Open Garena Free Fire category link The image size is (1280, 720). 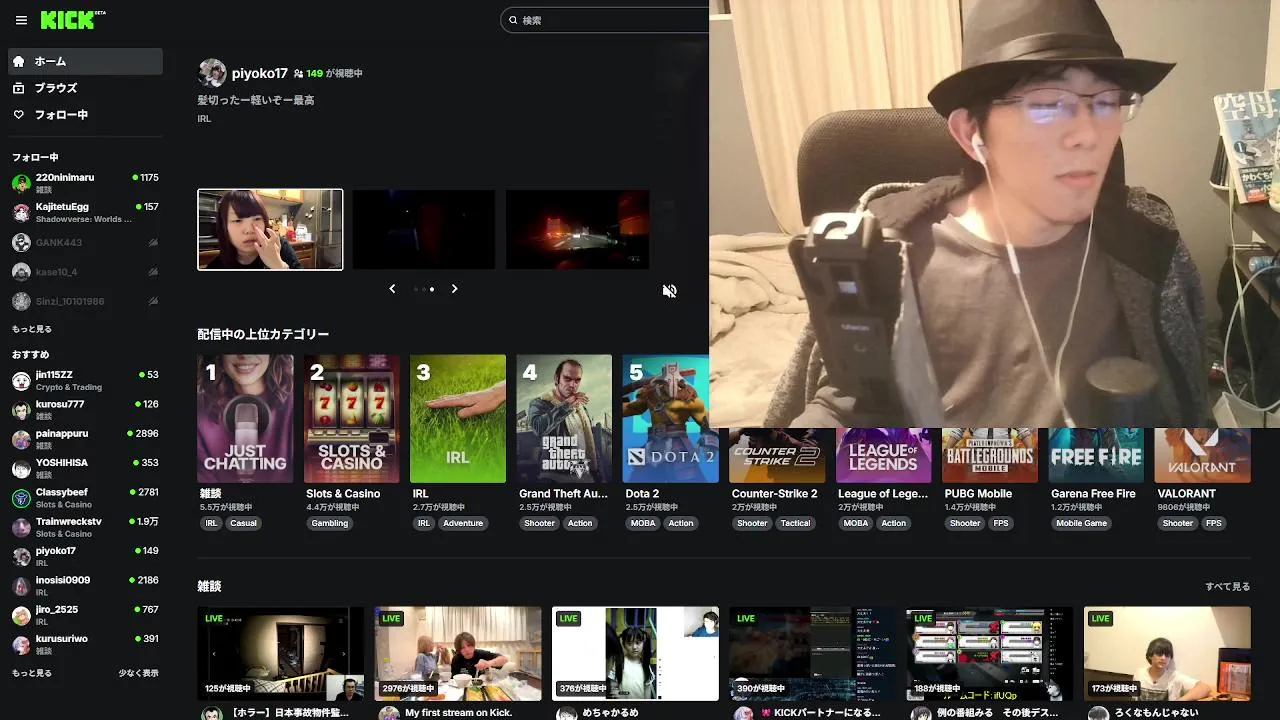1093,494
